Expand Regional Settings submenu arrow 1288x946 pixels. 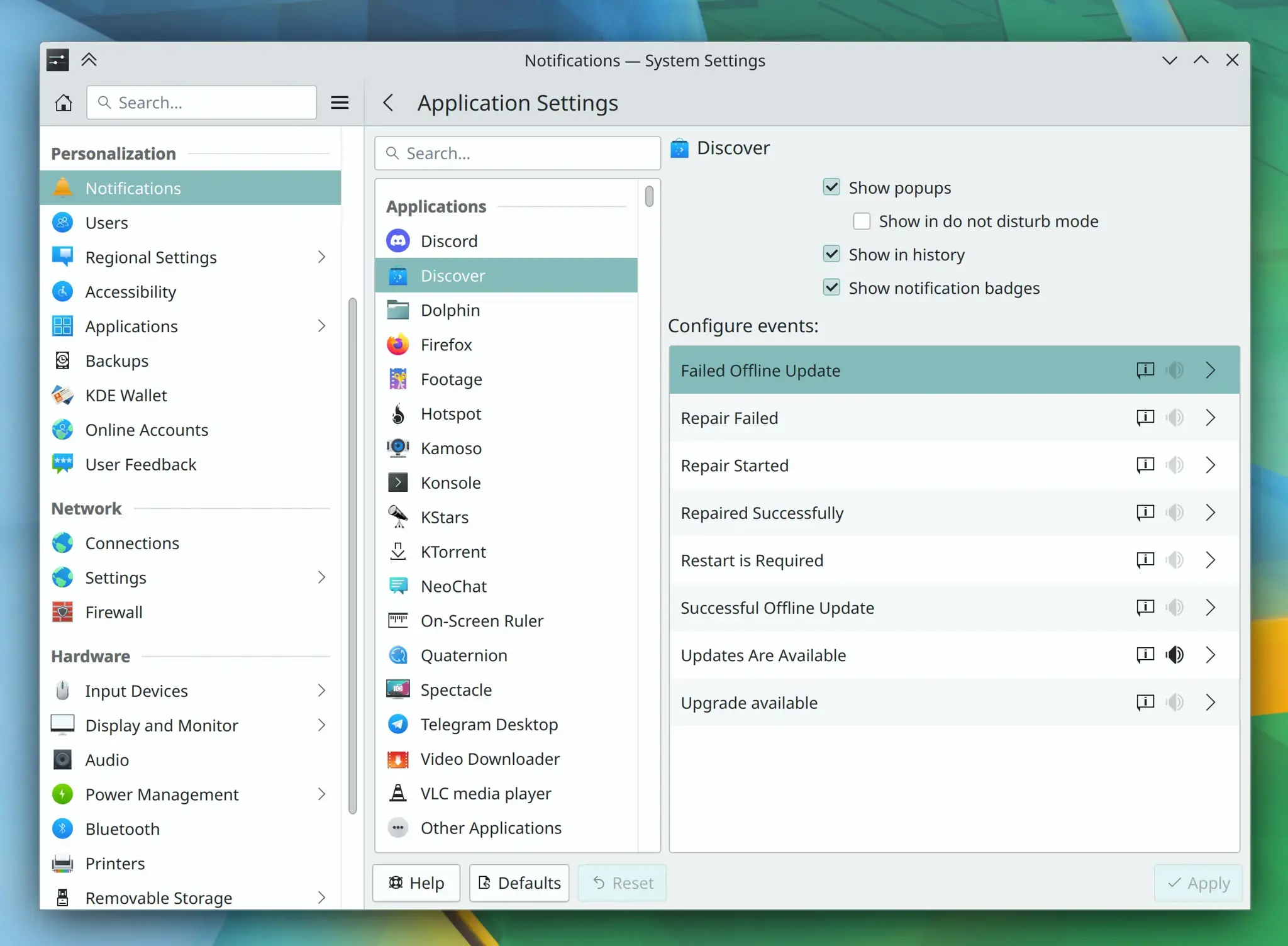[321, 257]
